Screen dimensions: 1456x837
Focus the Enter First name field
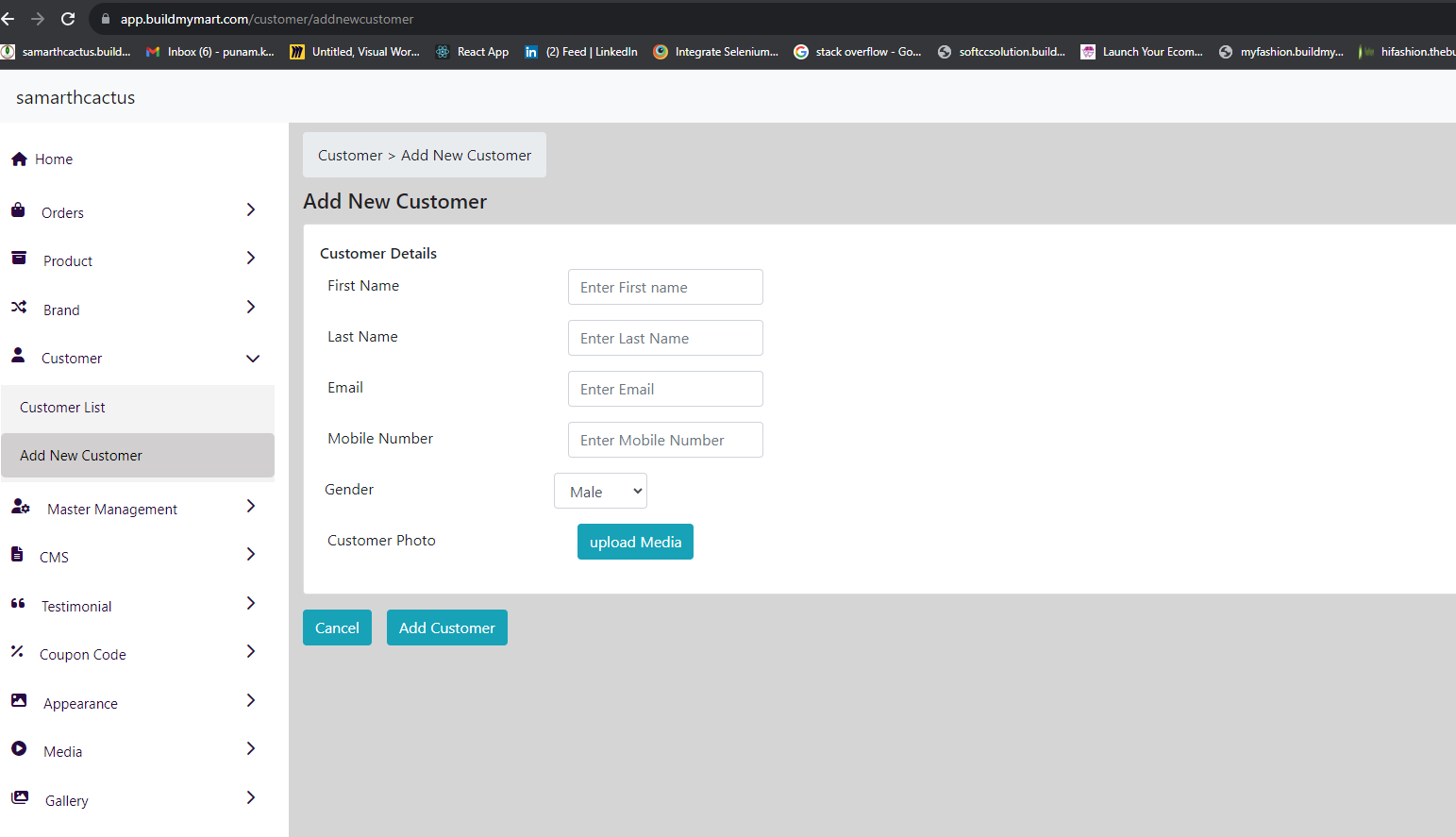tap(665, 287)
